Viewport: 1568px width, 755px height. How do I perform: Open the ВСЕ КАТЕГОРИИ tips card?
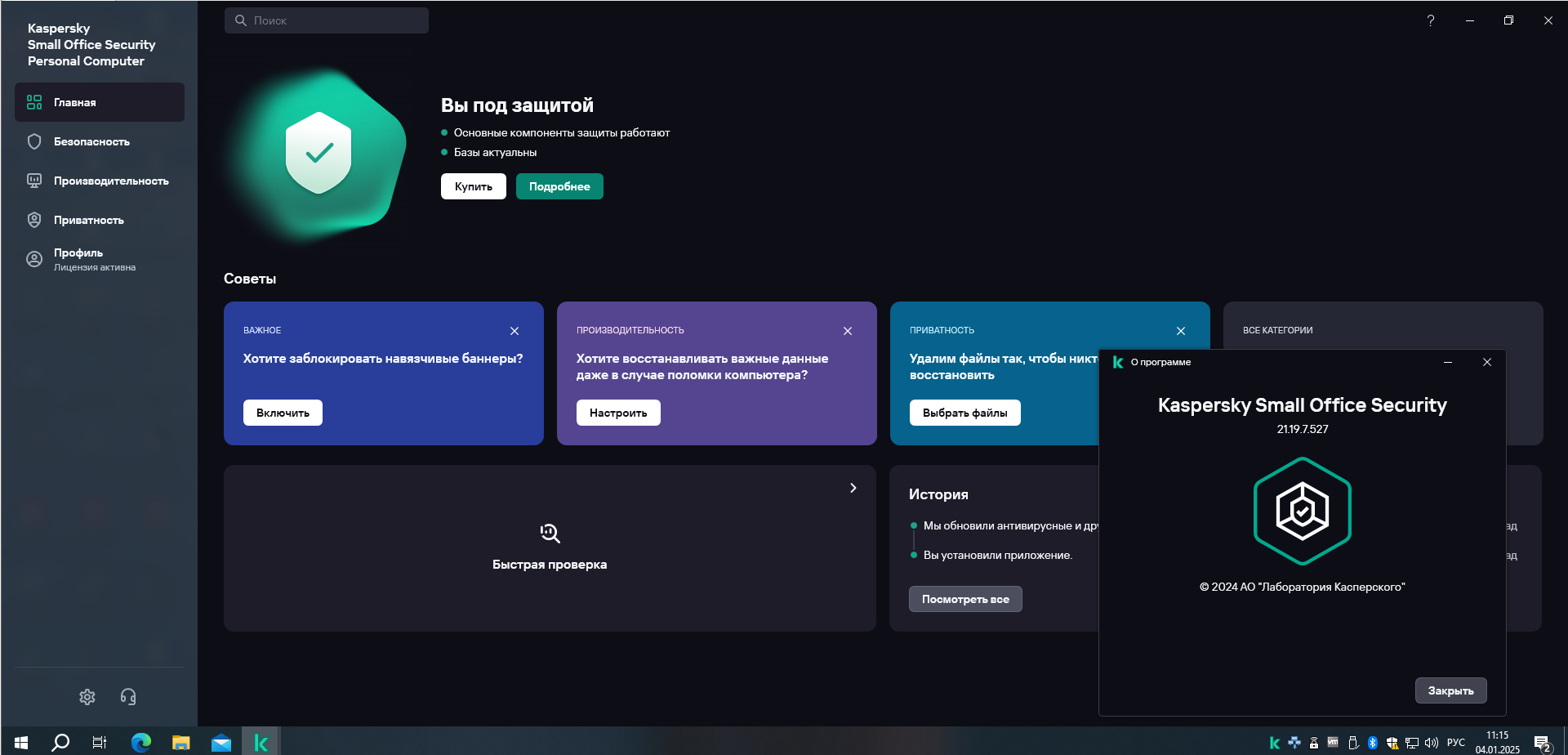click(x=1383, y=326)
